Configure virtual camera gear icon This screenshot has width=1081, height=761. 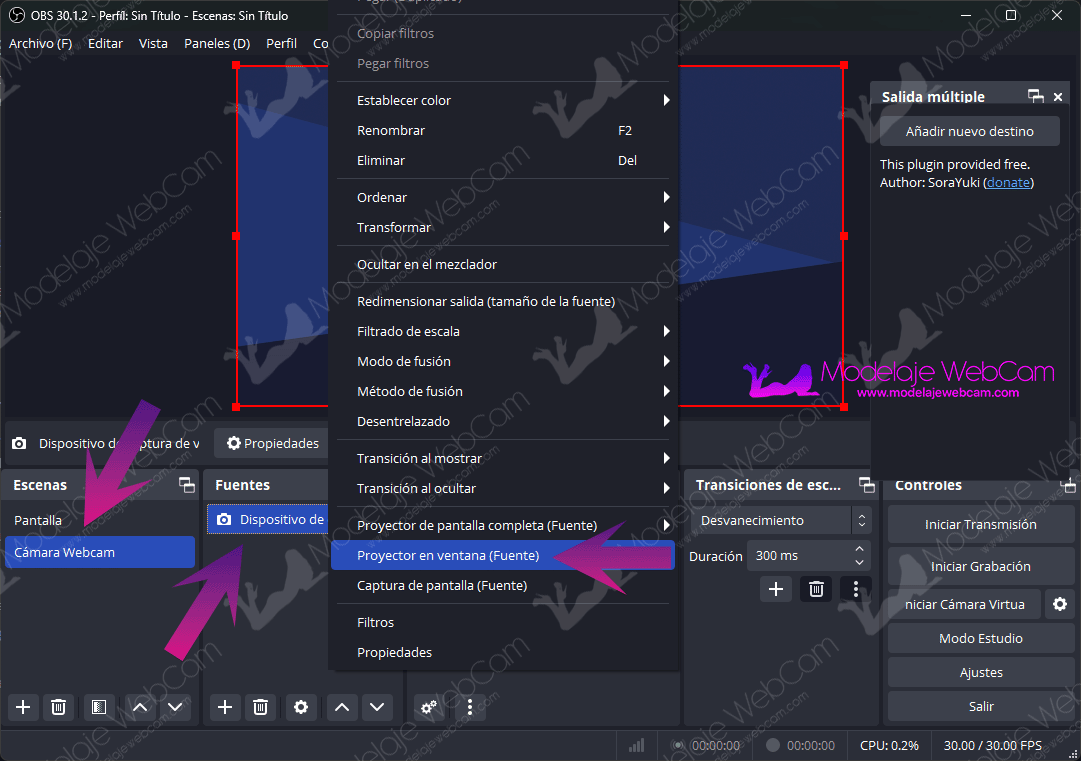[x=1060, y=604]
